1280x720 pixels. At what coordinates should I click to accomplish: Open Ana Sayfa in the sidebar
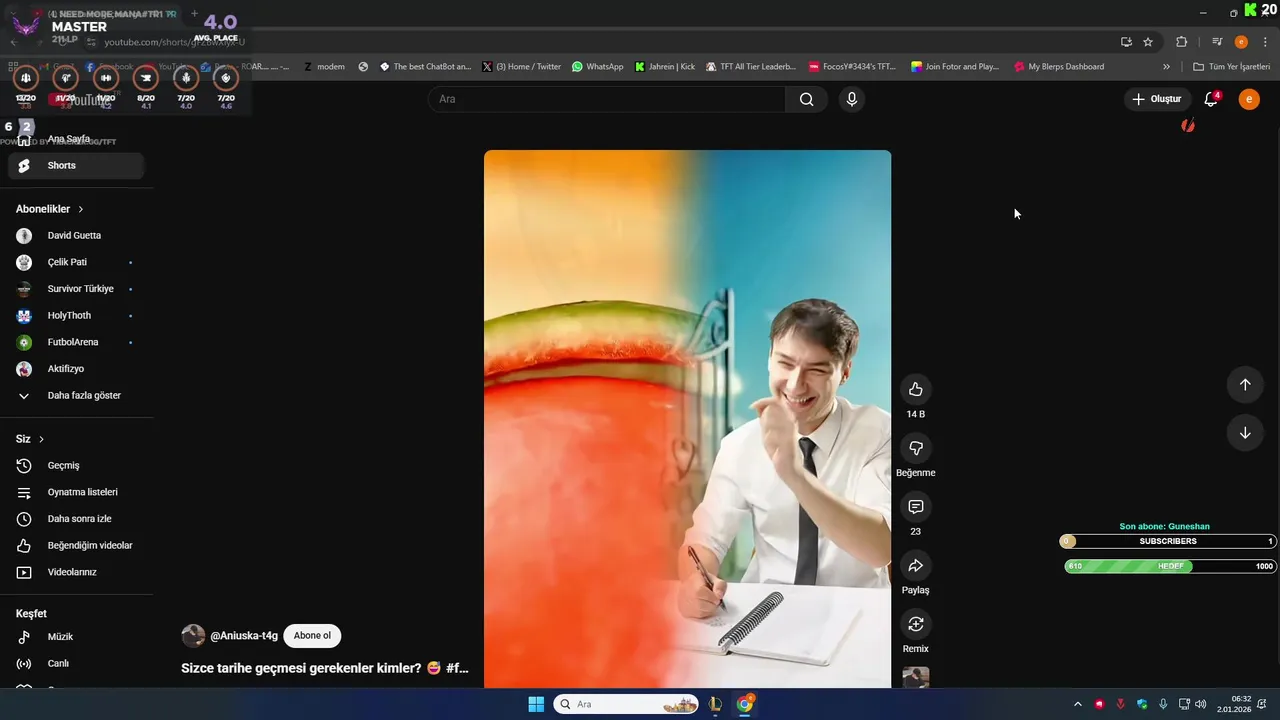point(76,139)
